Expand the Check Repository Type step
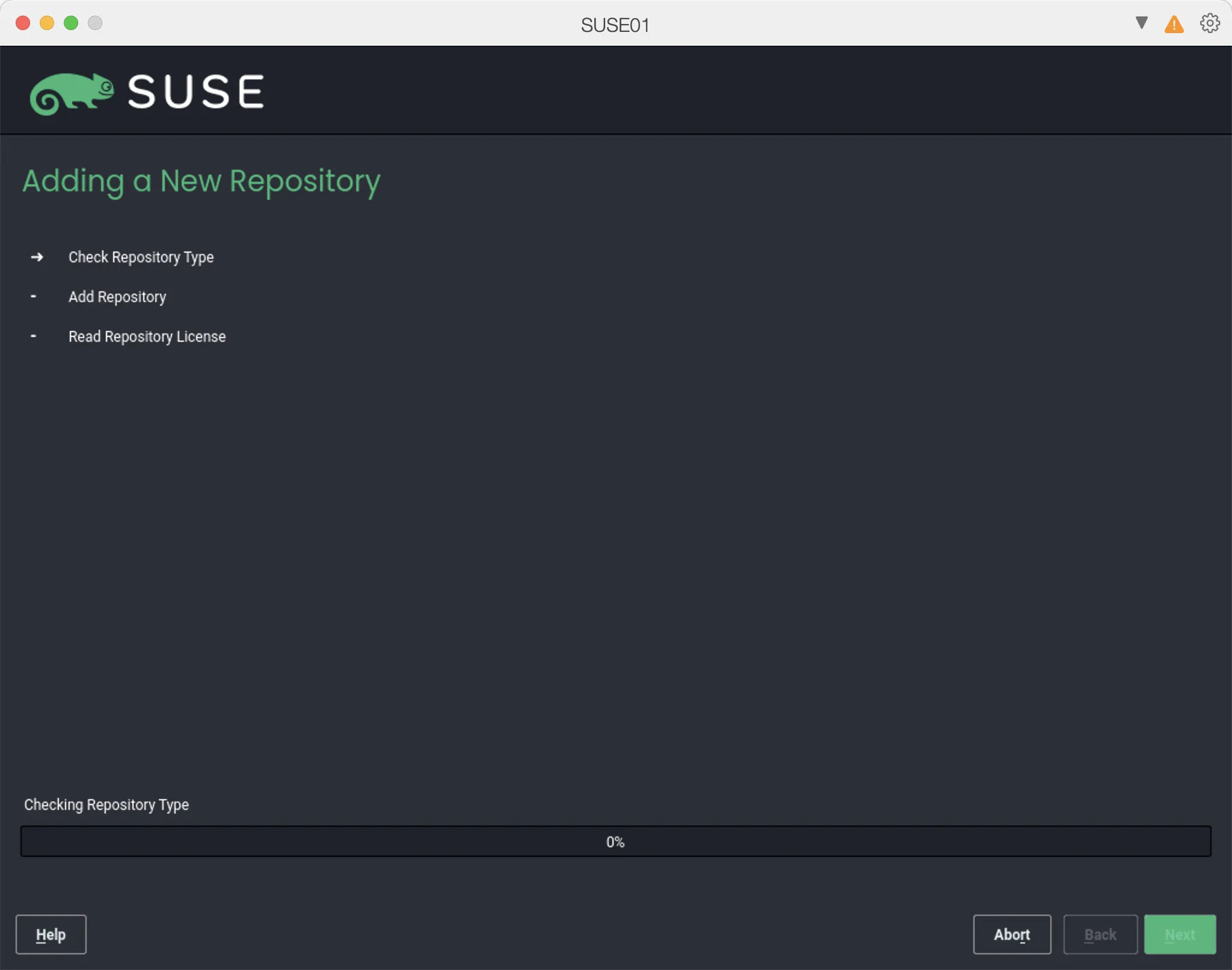1232x970 pixels. click(x=141, y=257)
